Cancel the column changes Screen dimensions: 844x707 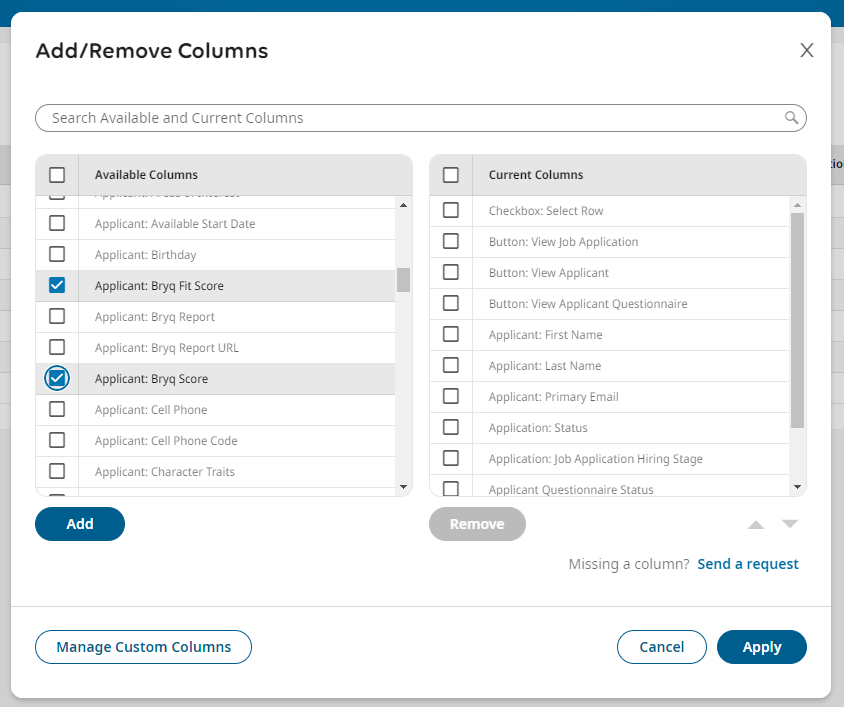661,647
